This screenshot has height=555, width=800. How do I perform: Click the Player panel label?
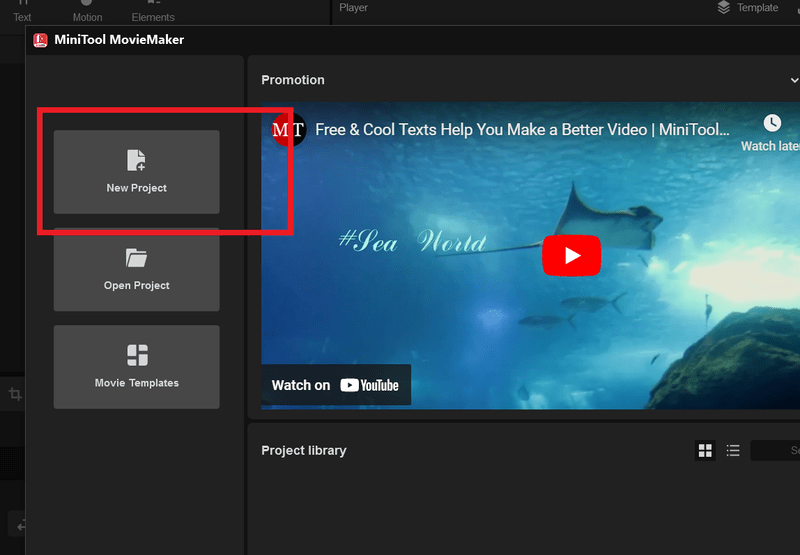point(354,8)
